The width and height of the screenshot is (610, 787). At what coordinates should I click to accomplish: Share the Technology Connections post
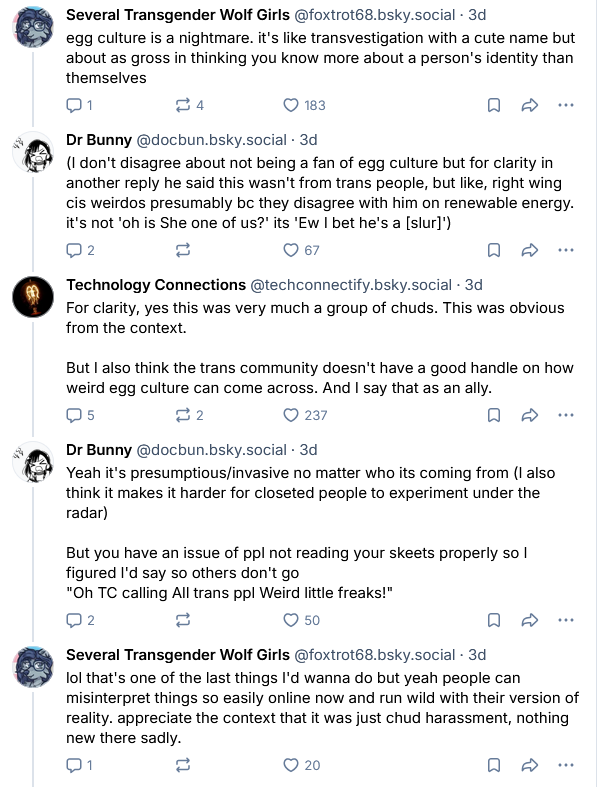(x=530, y=415)
